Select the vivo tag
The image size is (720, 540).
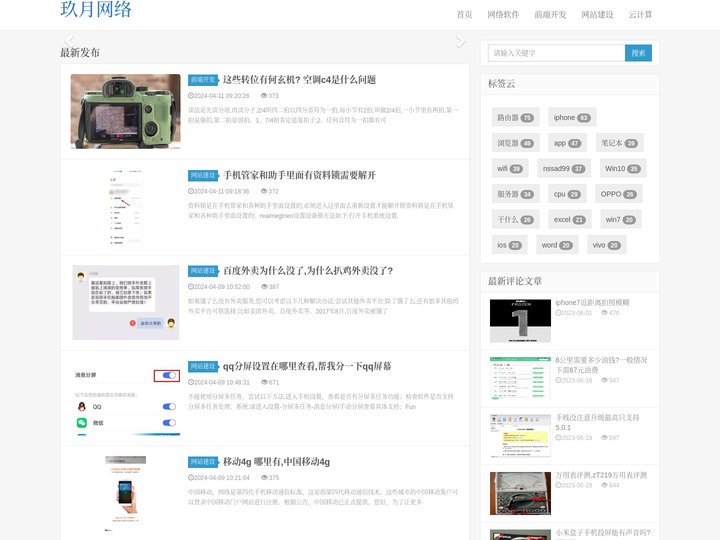tap(606, 245)
